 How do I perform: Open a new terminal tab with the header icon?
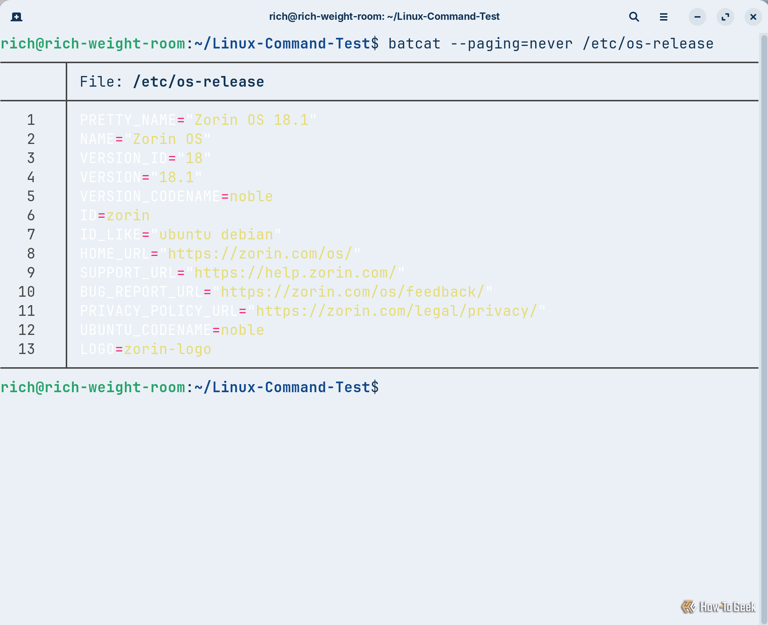click(x=16, y=17)
